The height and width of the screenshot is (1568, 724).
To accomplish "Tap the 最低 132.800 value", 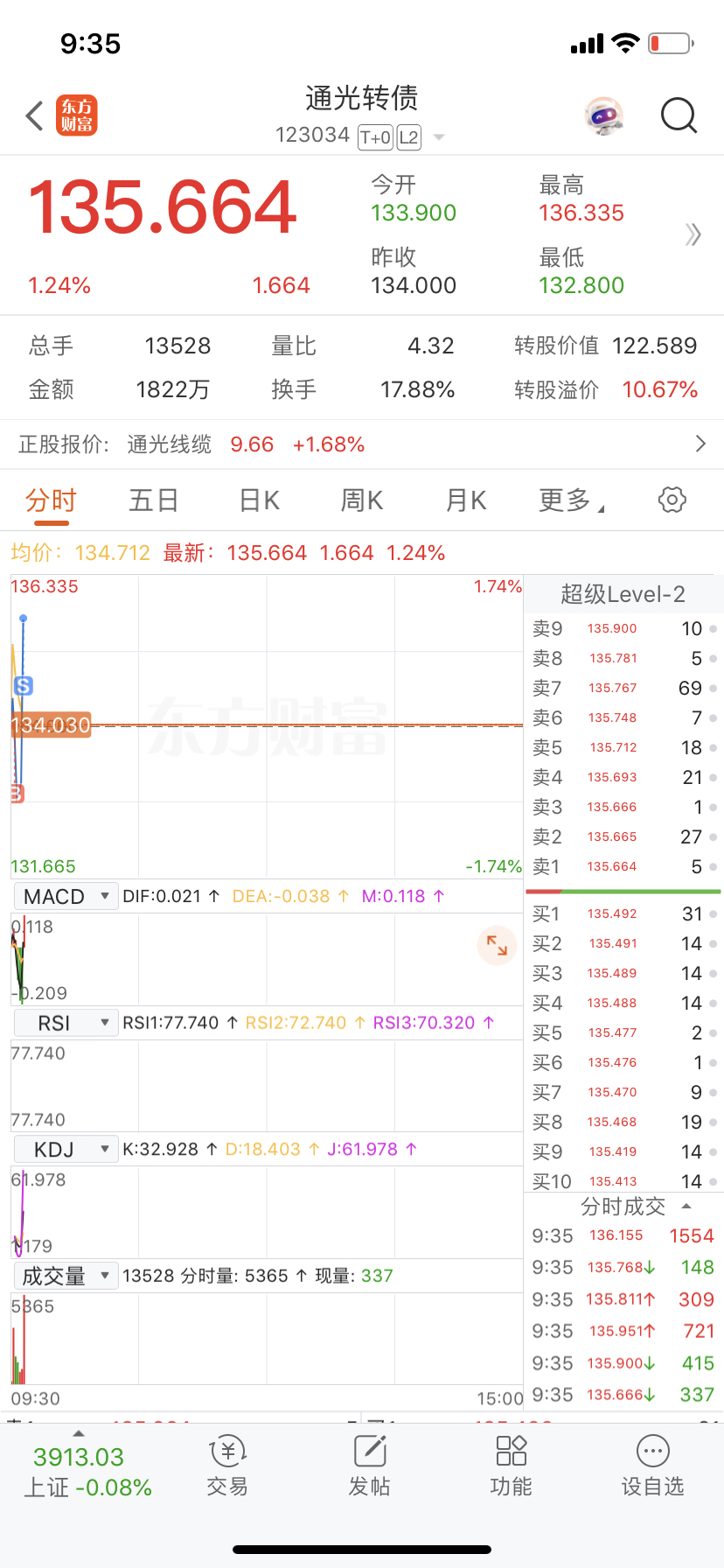I will [x=581, y=285].
